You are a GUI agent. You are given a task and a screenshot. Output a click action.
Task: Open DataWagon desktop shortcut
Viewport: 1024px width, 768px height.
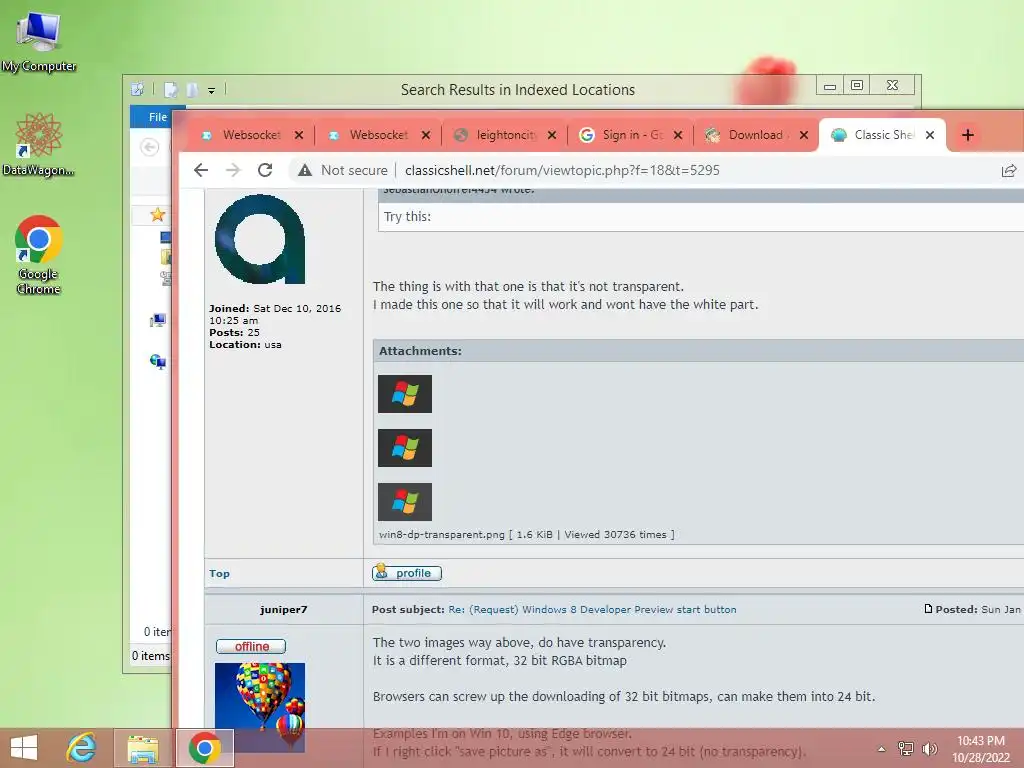pos(38,144)
